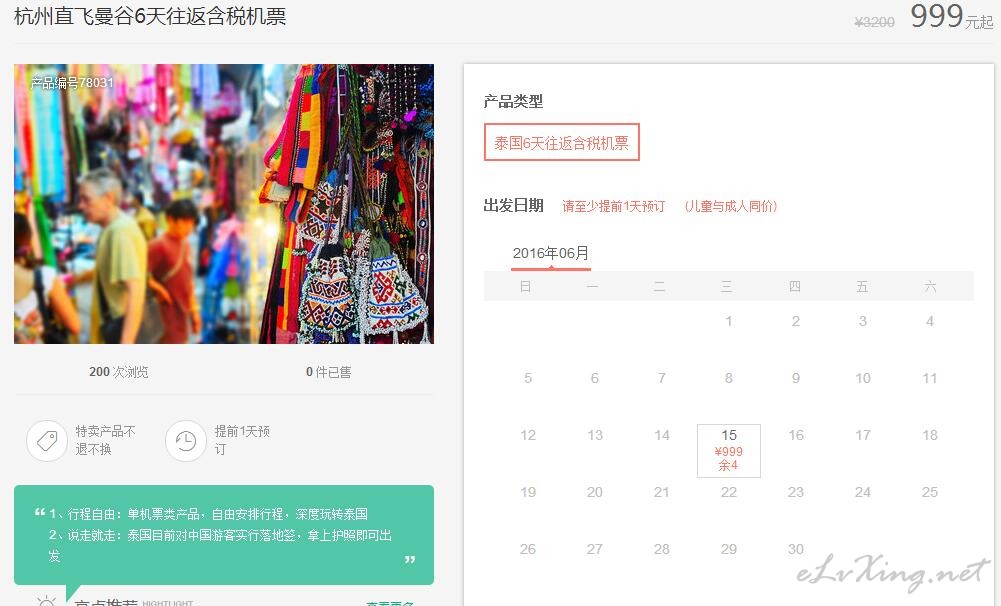This screenshot has height=606, width=1001.
Task: Select date 30 in the June calendar
Action: (795, 549)
